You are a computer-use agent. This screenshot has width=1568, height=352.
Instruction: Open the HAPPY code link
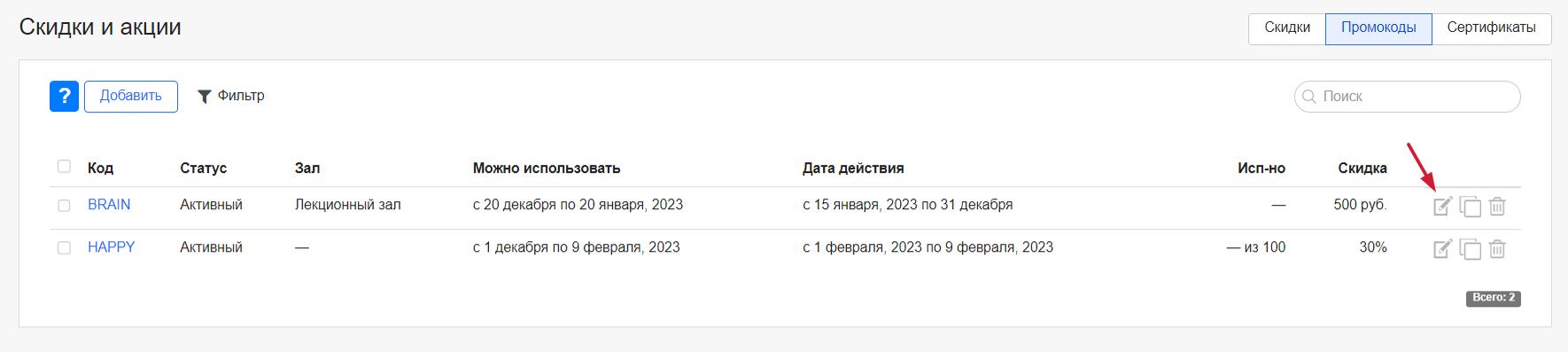pyautogui.click(x=111, y=247)
